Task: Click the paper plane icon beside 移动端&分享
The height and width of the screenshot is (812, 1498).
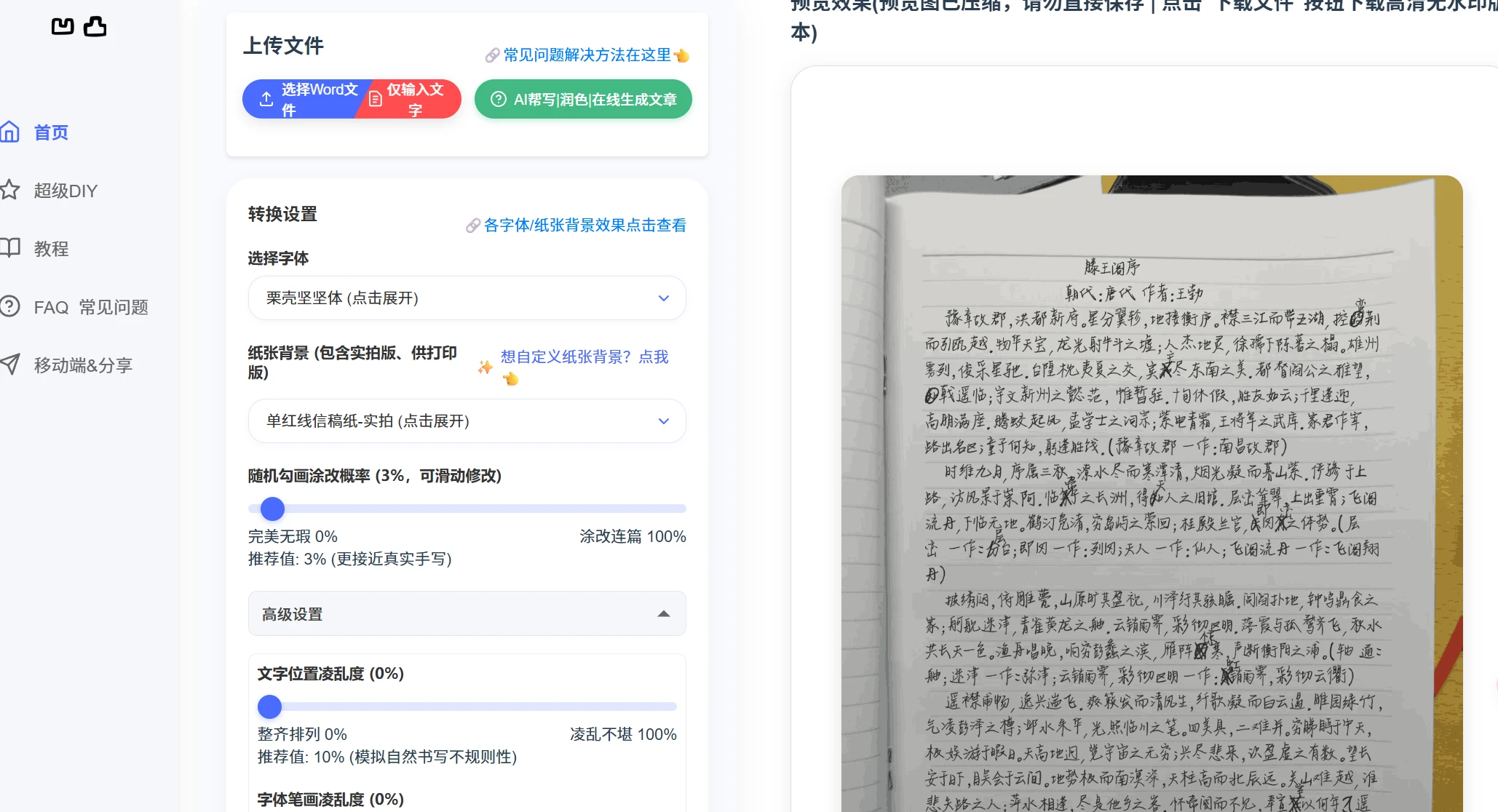Action: pyautogui.click(x=9, y=365)
